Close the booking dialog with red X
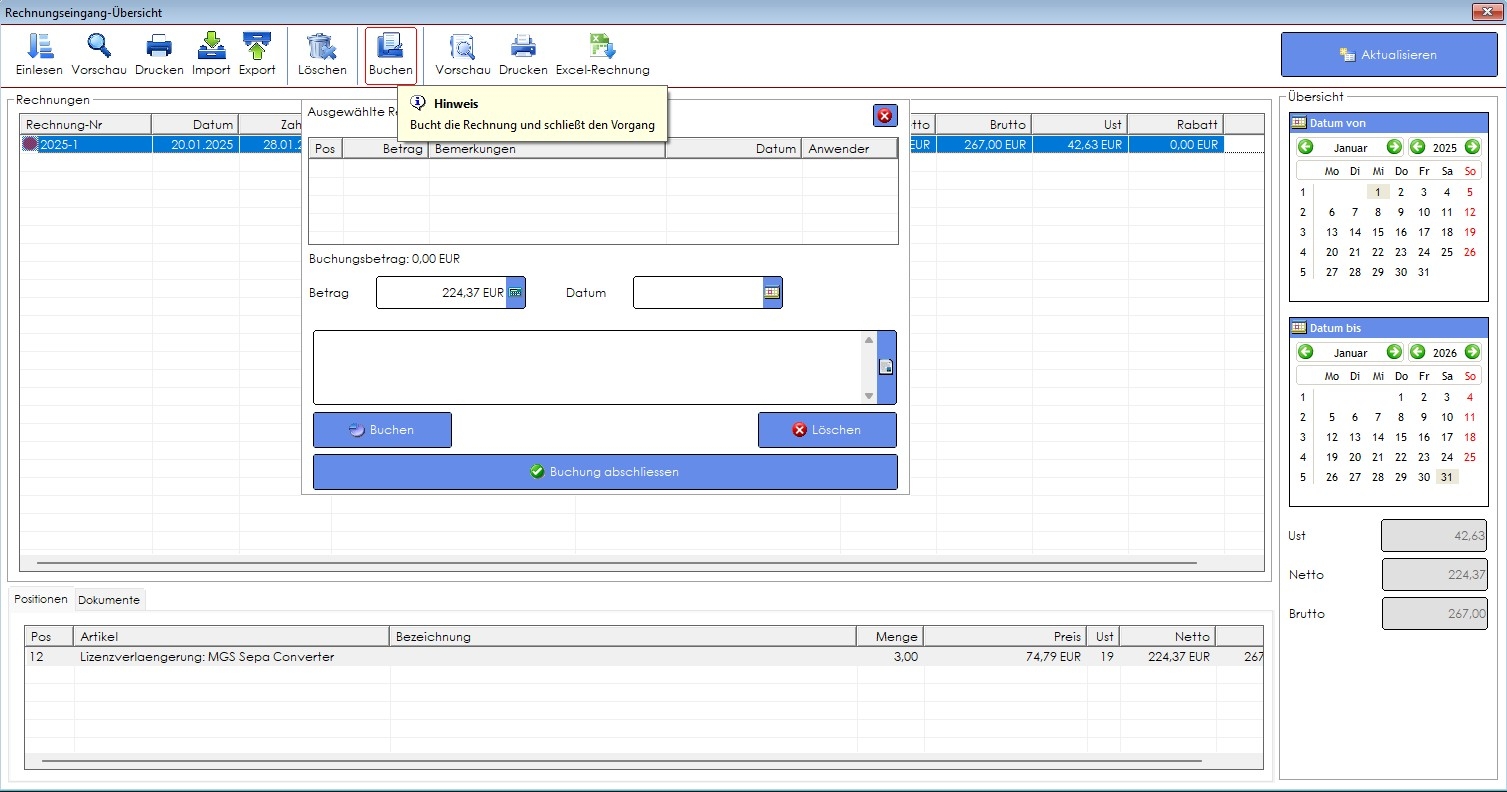This screenshot has height=792, width=1507. coord(885,116)
